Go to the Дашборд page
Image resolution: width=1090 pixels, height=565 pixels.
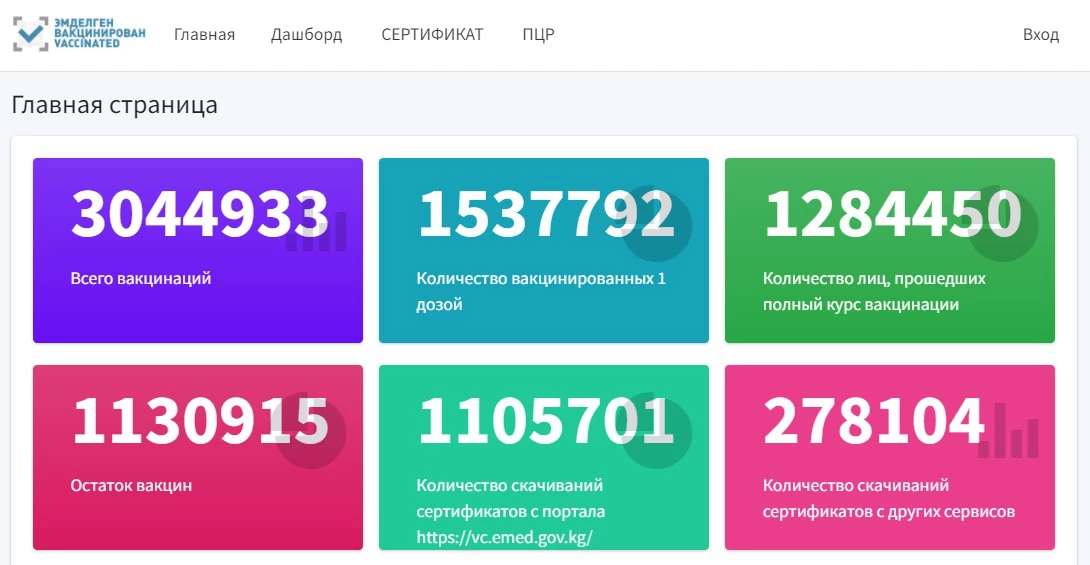[x=306, y=35]
